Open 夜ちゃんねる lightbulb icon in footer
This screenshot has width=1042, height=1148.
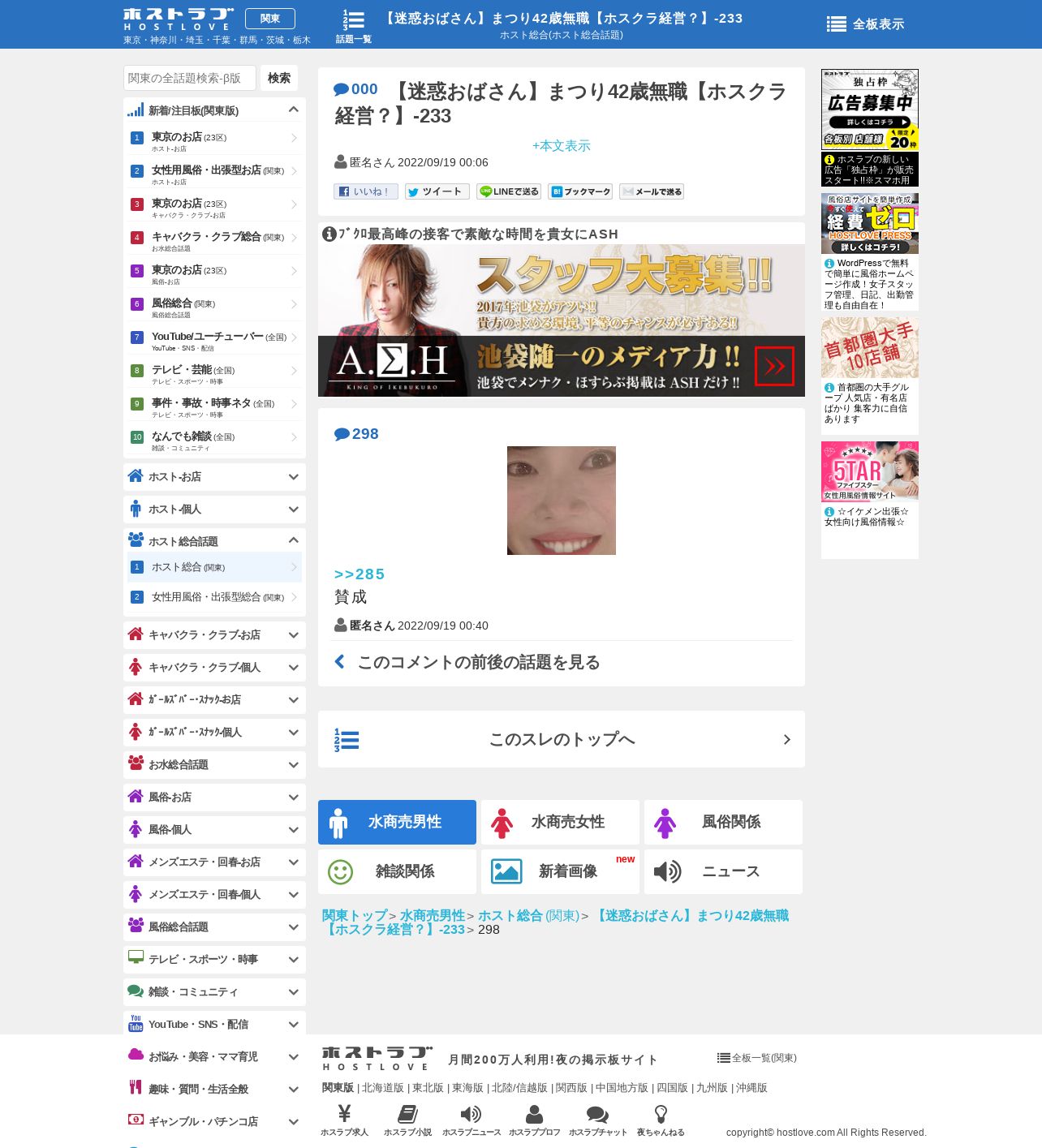coord(661,1113)
